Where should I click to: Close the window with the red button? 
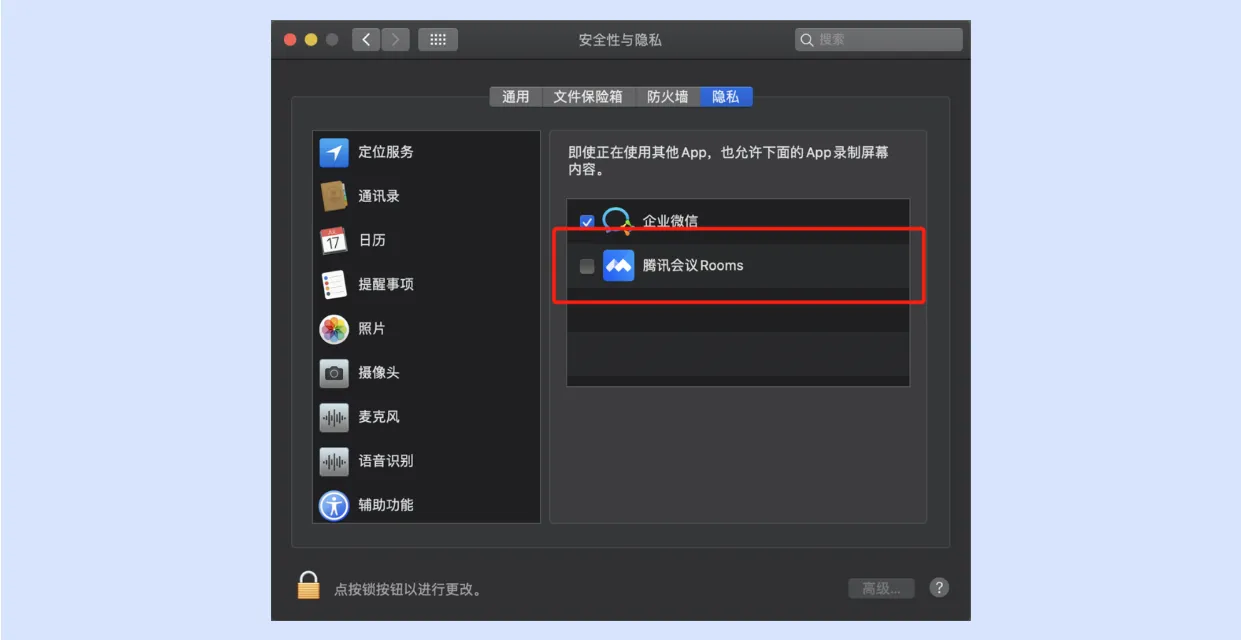pyautogui.click(x=291, y=39)
